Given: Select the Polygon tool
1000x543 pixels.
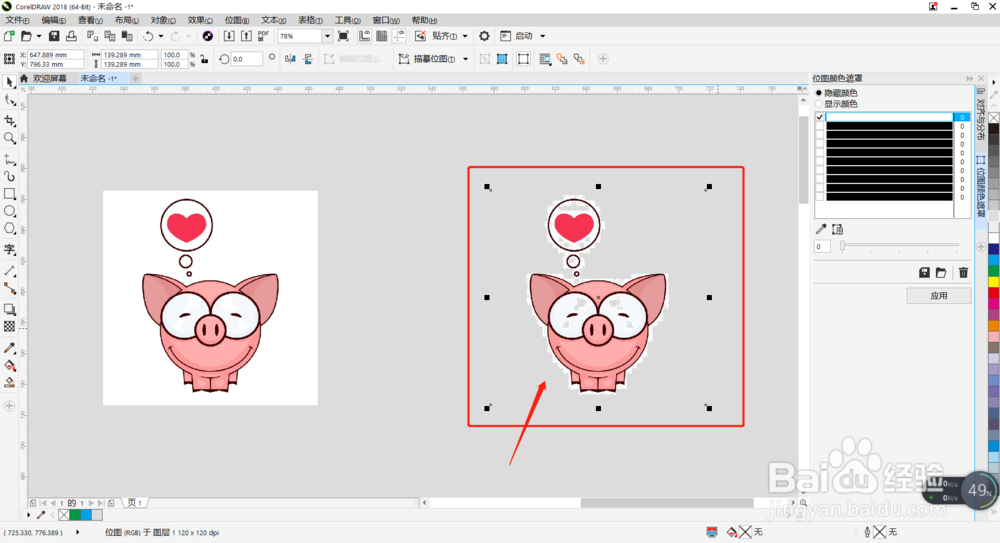Looking at the screenshot, I should (10, 228).
